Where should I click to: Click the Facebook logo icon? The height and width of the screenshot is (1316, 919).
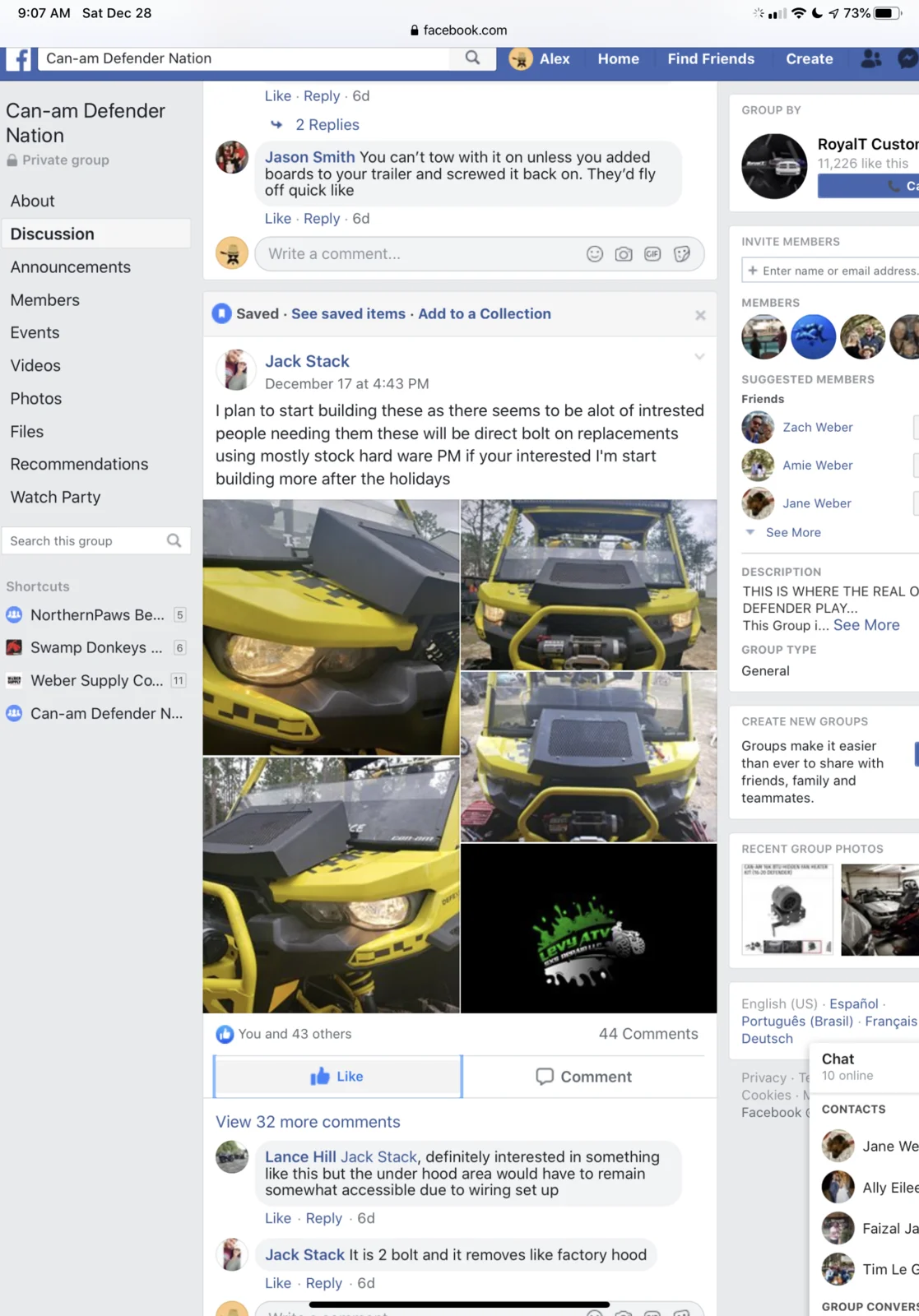tap(19, 59)
